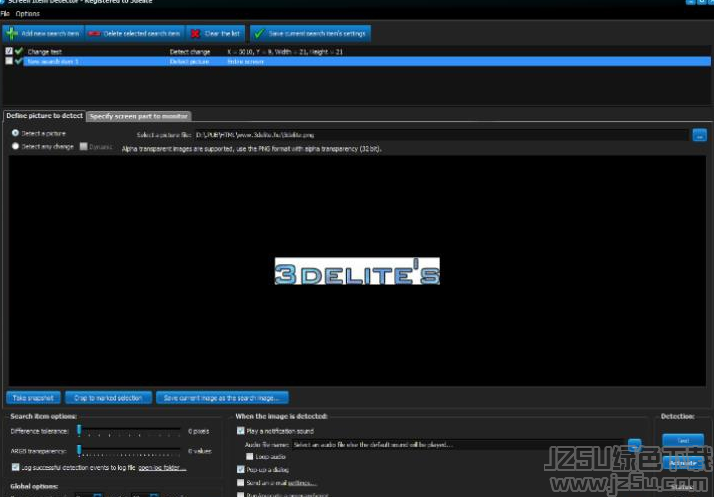Click the Test detection button
This screenshot has width=714, height=497.
(x=683, y=440)
